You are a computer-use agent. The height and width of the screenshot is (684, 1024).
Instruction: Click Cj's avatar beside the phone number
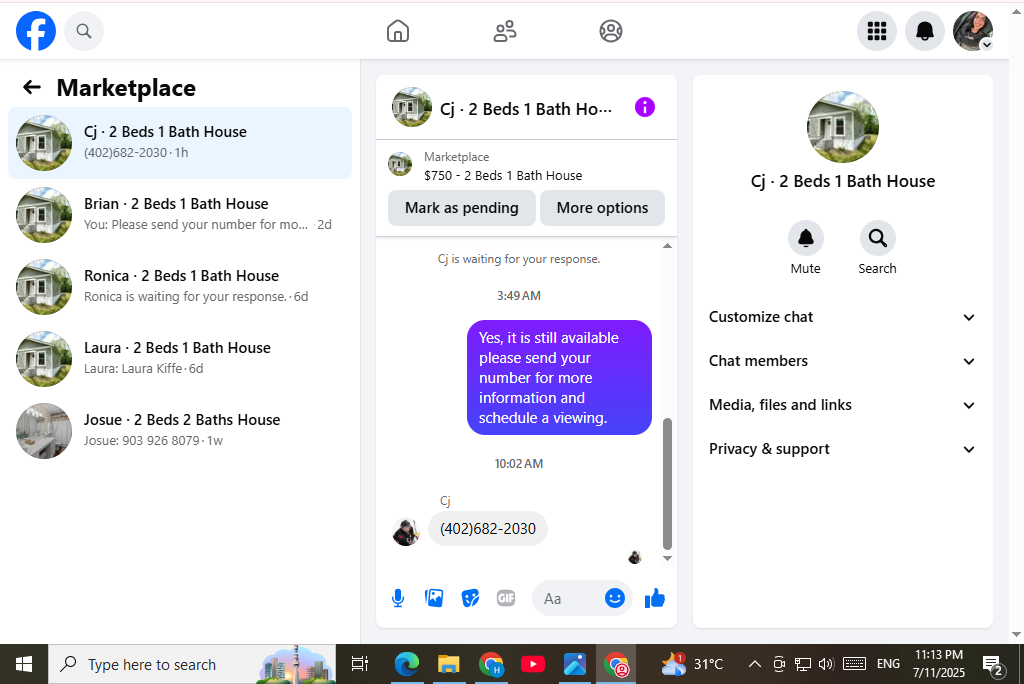tap(406, 532)
